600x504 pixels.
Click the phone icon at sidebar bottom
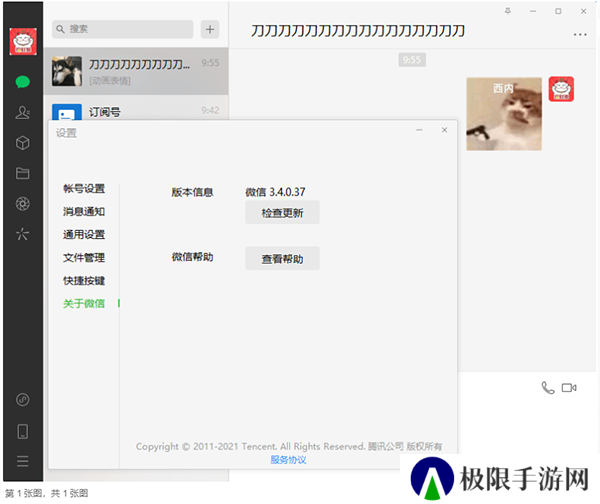pos(23,431)
